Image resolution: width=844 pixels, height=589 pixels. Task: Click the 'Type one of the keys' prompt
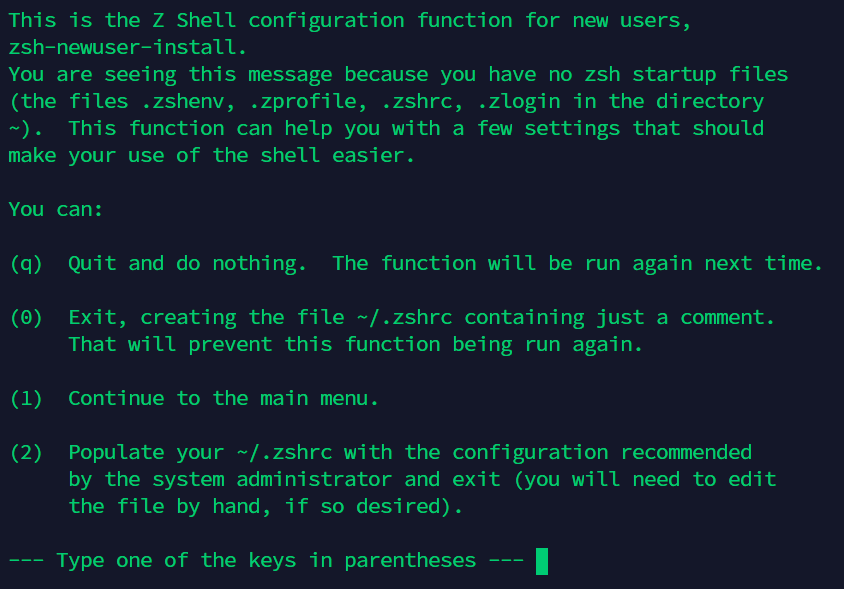(x=266, y=560)
